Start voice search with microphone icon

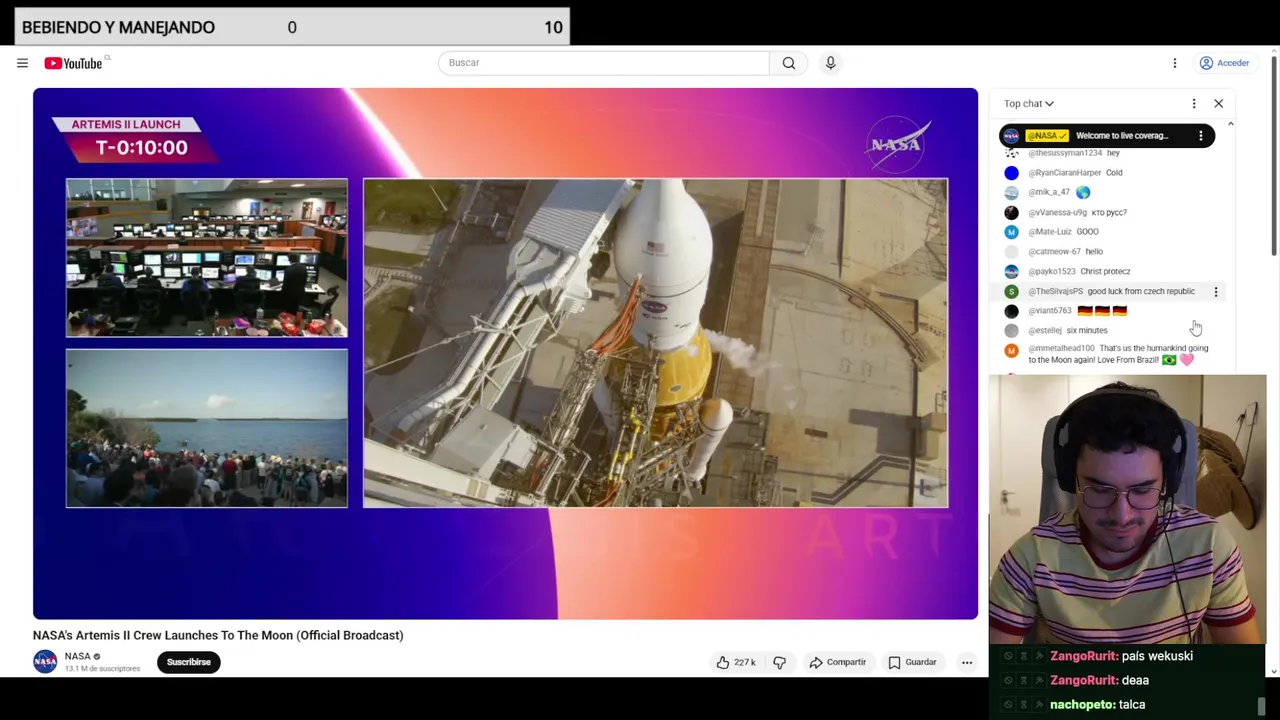coord(830,62)
